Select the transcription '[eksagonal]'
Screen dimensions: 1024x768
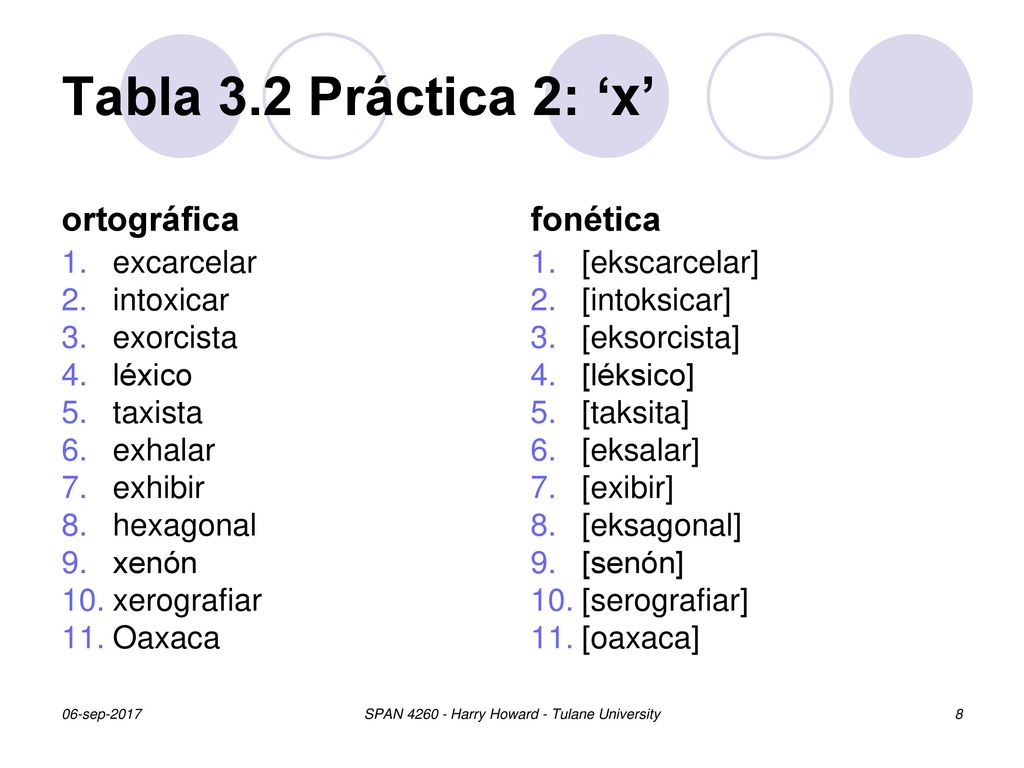[662, 526]
